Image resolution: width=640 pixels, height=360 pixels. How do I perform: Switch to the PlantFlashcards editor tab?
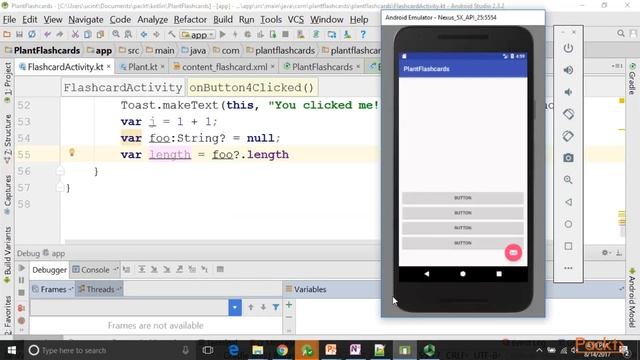(x=322, y=67)
